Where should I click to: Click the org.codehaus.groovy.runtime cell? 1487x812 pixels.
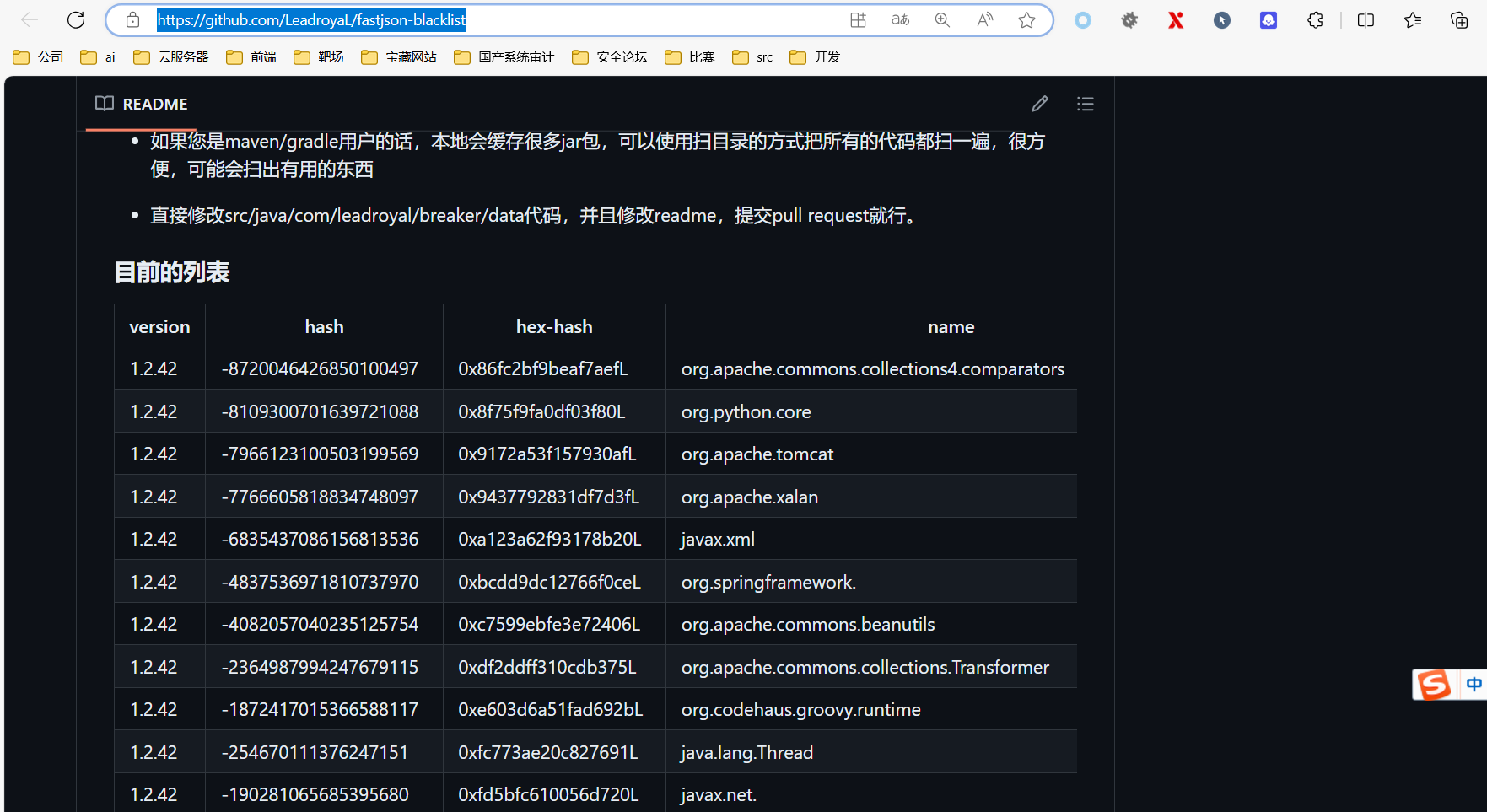click(871, 709)
